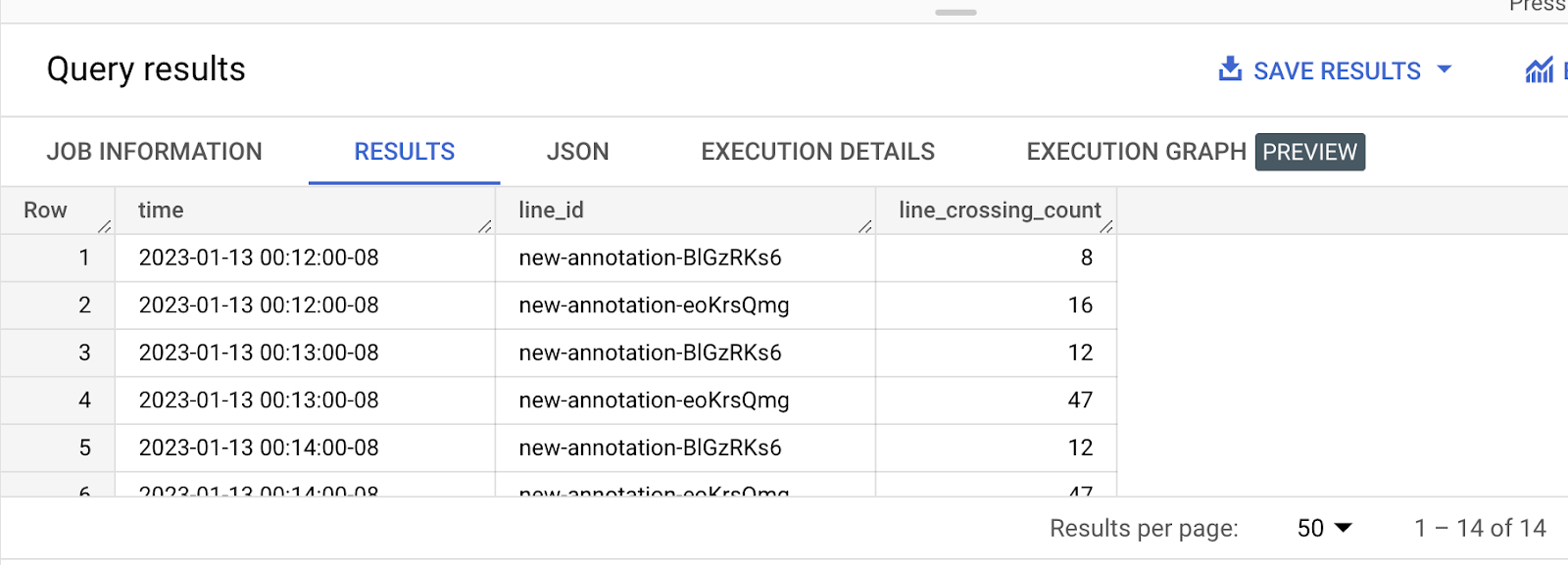The height and width of the screenshot is (565, 1568).
Task: Switch to the Job Information tab
Action: click(x=154, y=152)
